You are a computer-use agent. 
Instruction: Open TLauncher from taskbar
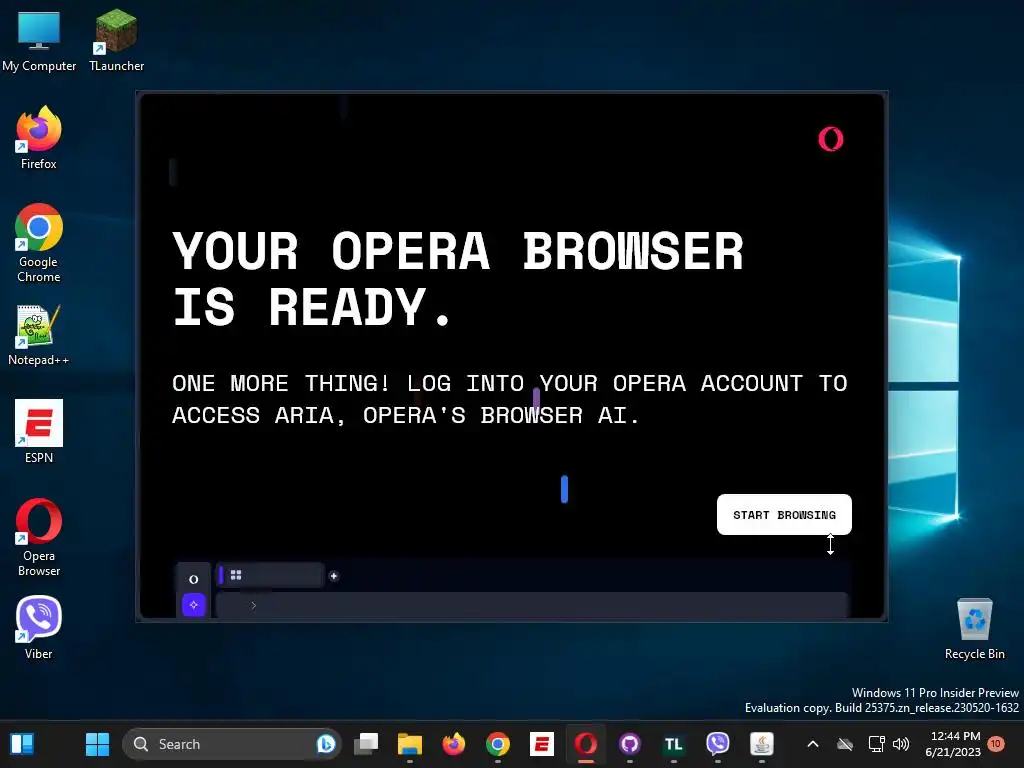673,744
